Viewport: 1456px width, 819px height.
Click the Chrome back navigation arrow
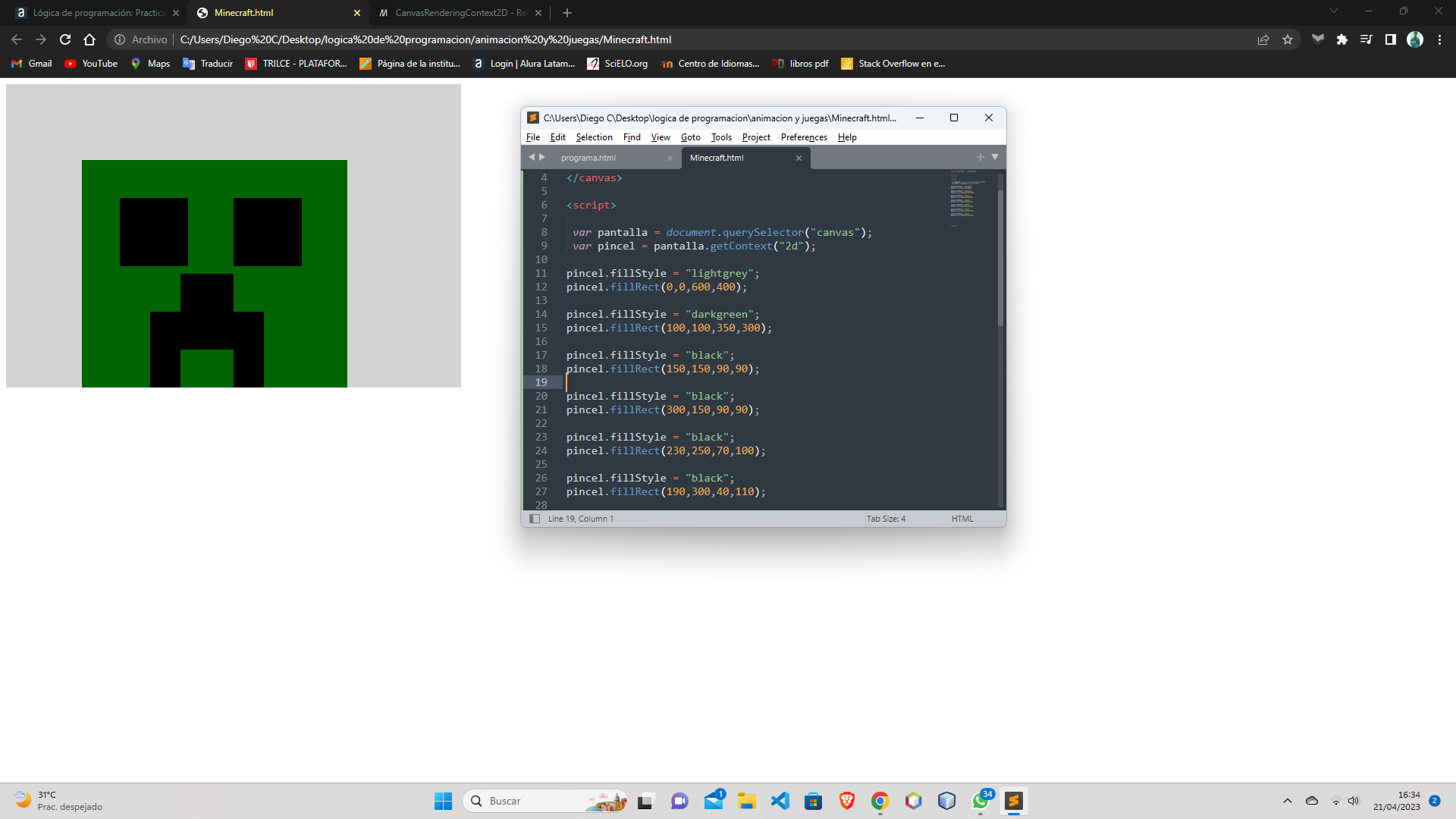click(x=17, y=39)
